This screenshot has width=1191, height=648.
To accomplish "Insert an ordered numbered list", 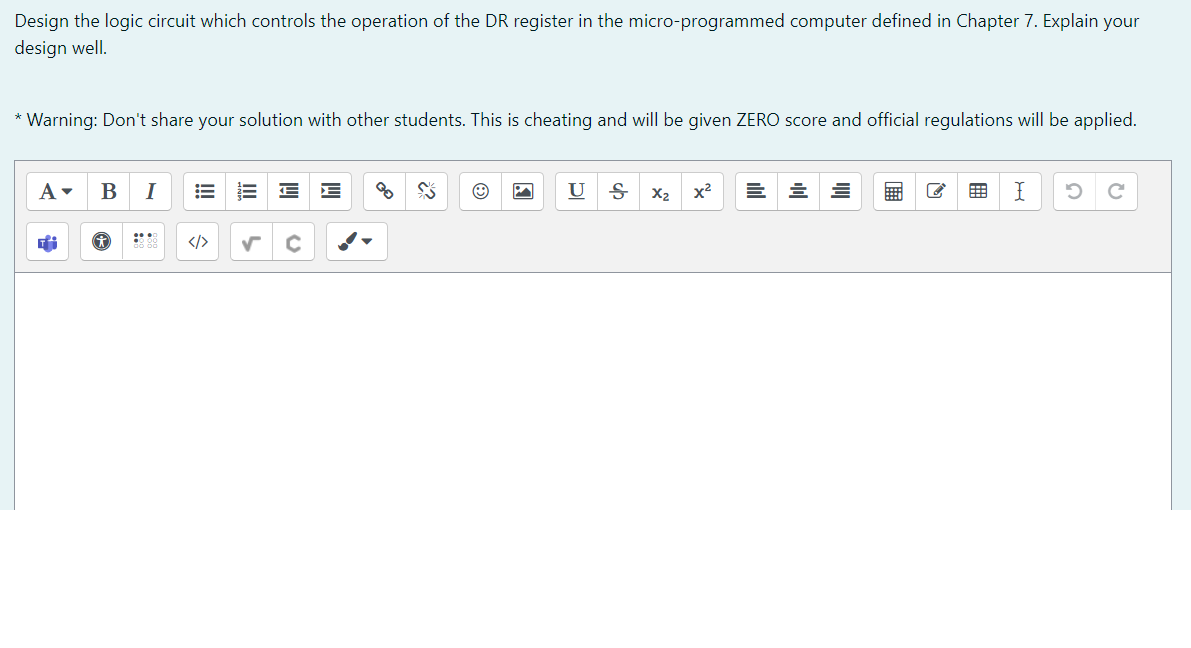I will [x=247, y=191].
